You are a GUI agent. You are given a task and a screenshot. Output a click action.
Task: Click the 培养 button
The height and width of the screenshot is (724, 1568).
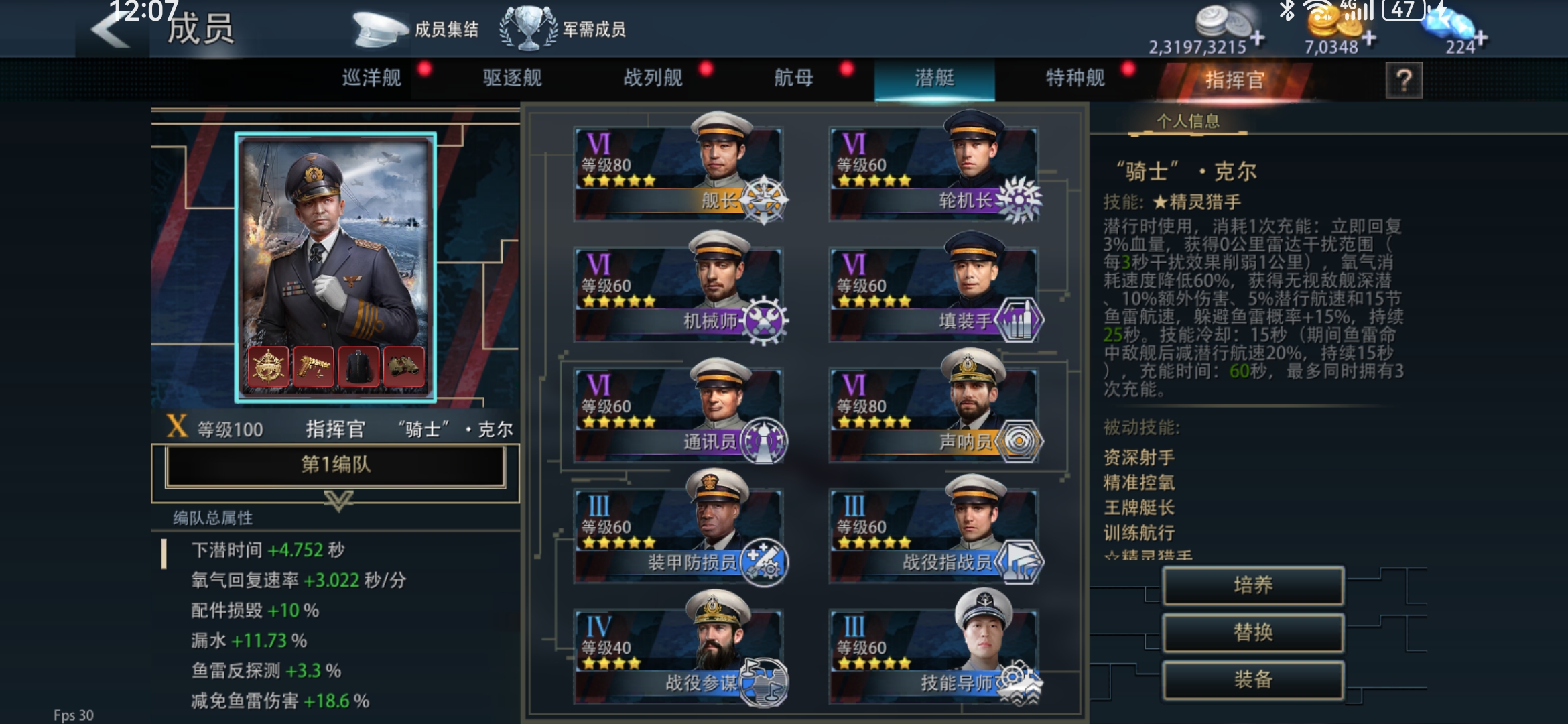click(1253, 585)
